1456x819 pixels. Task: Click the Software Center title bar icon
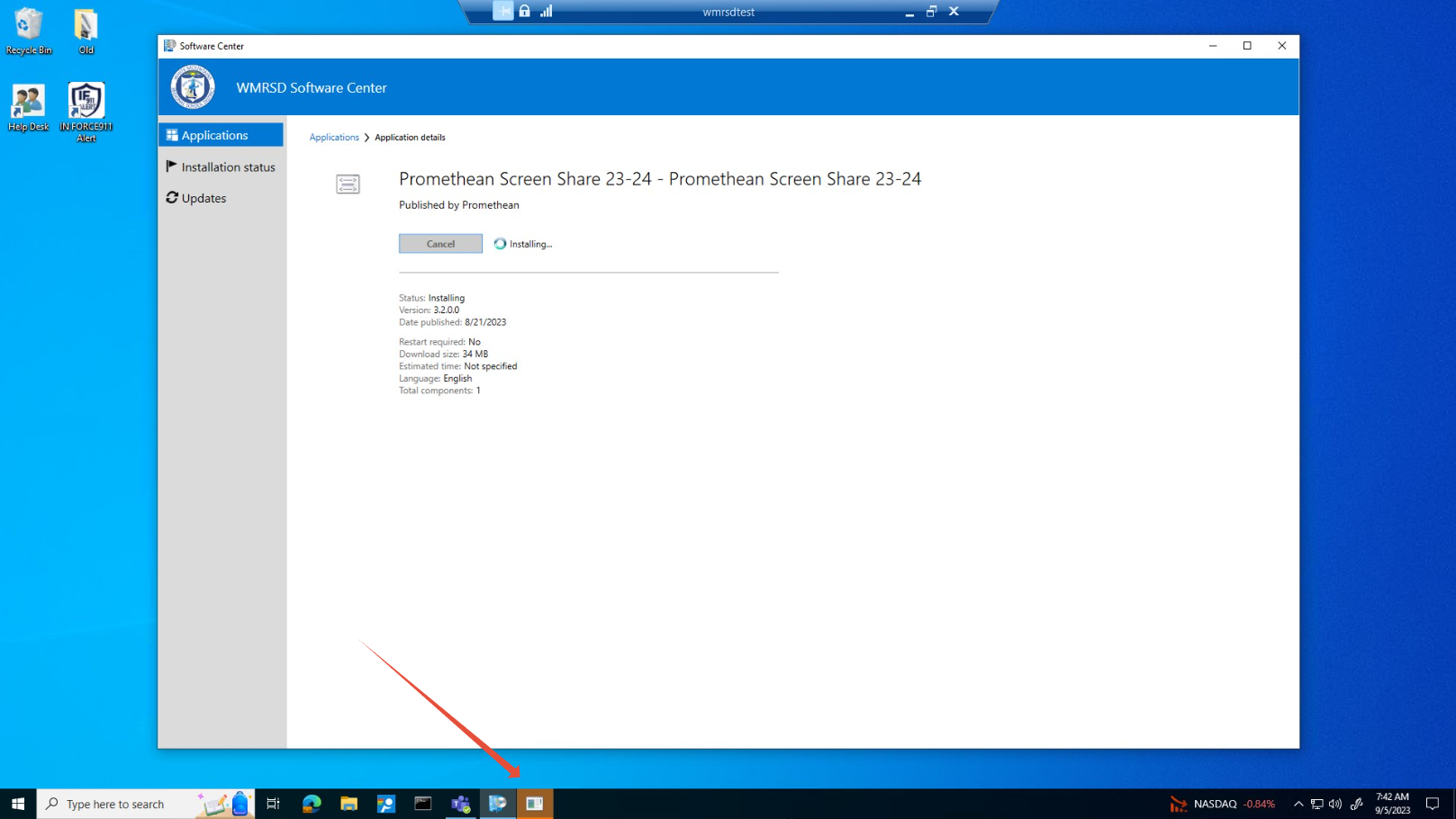click(169, 46)
